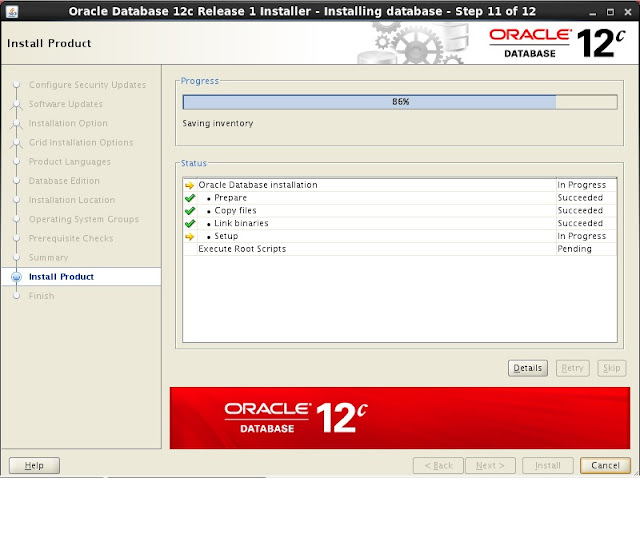The height and width of the screenshot is (558, 640).
Task: Select Operating System Groups step
Action: pos(84,219)
